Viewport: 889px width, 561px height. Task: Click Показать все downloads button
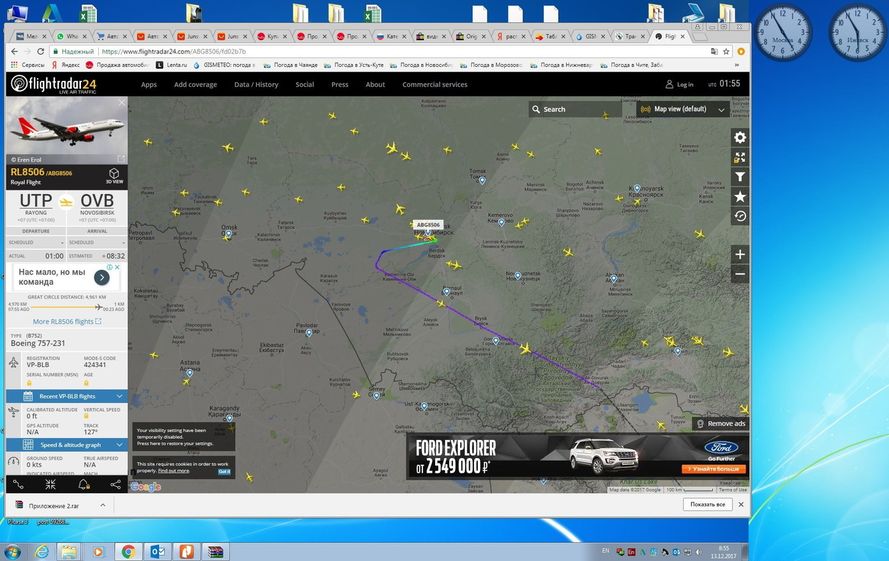[x=708, y=504]
